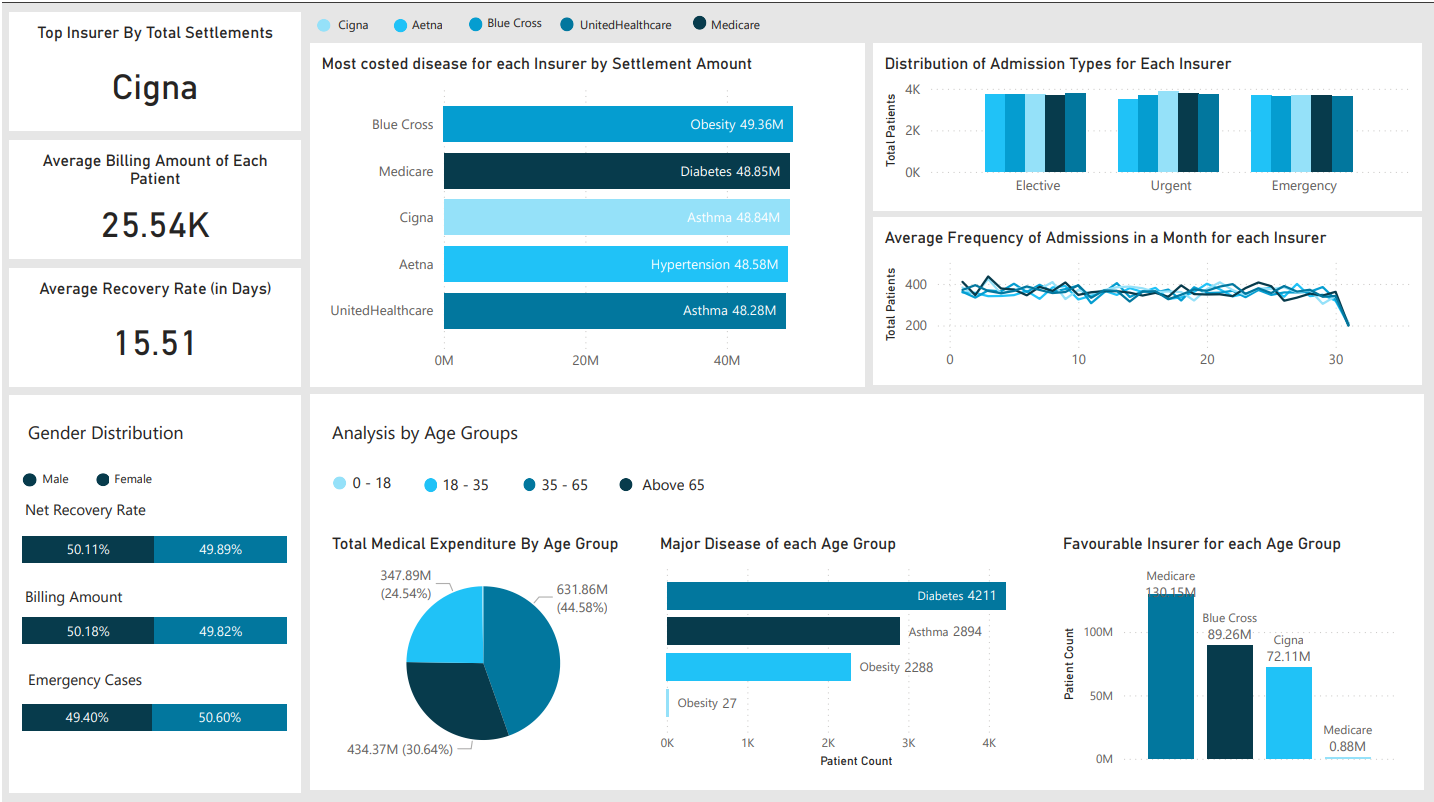Viewport: 1434px width, 802px height.
Task: Select the 347.89M (24.54%) pie slice
Action: [447, 625]
